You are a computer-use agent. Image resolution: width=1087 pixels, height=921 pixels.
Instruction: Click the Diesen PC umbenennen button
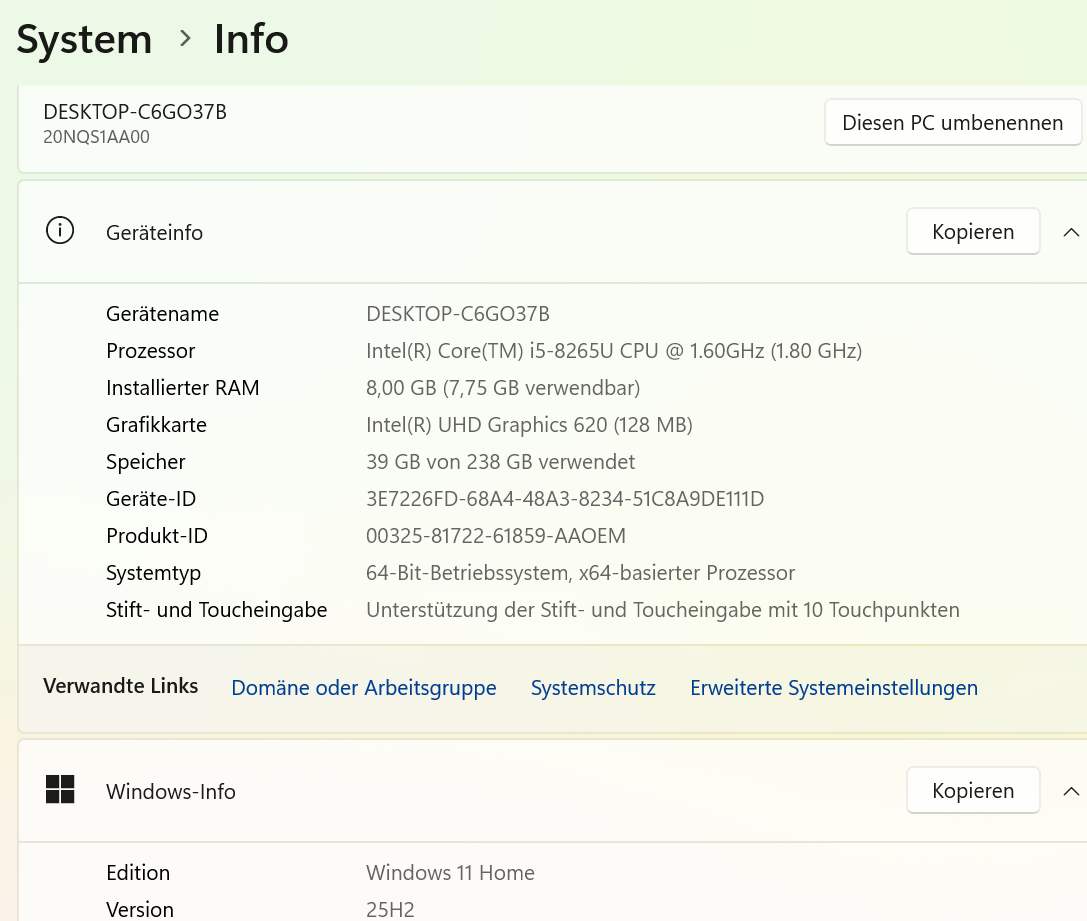coord(953,123)
